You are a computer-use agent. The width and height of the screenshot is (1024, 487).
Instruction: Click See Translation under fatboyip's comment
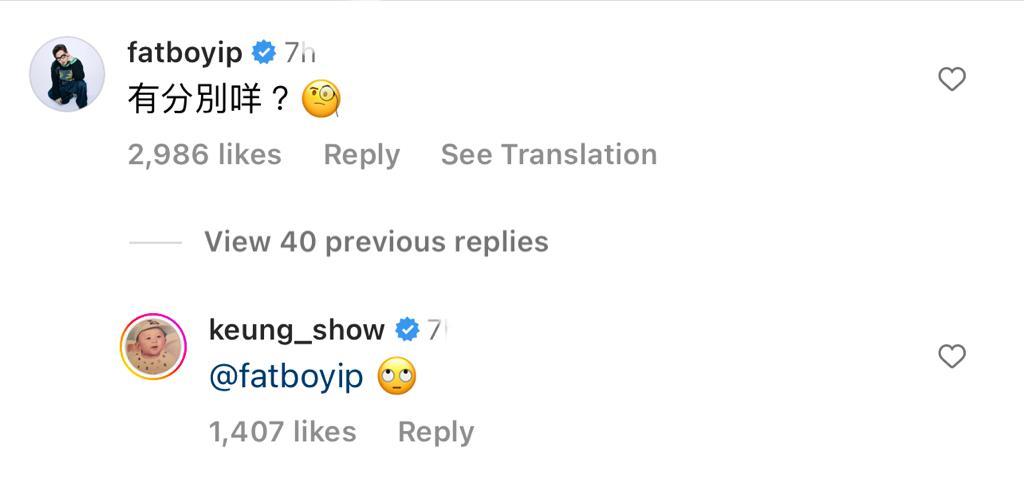[549, 155]
